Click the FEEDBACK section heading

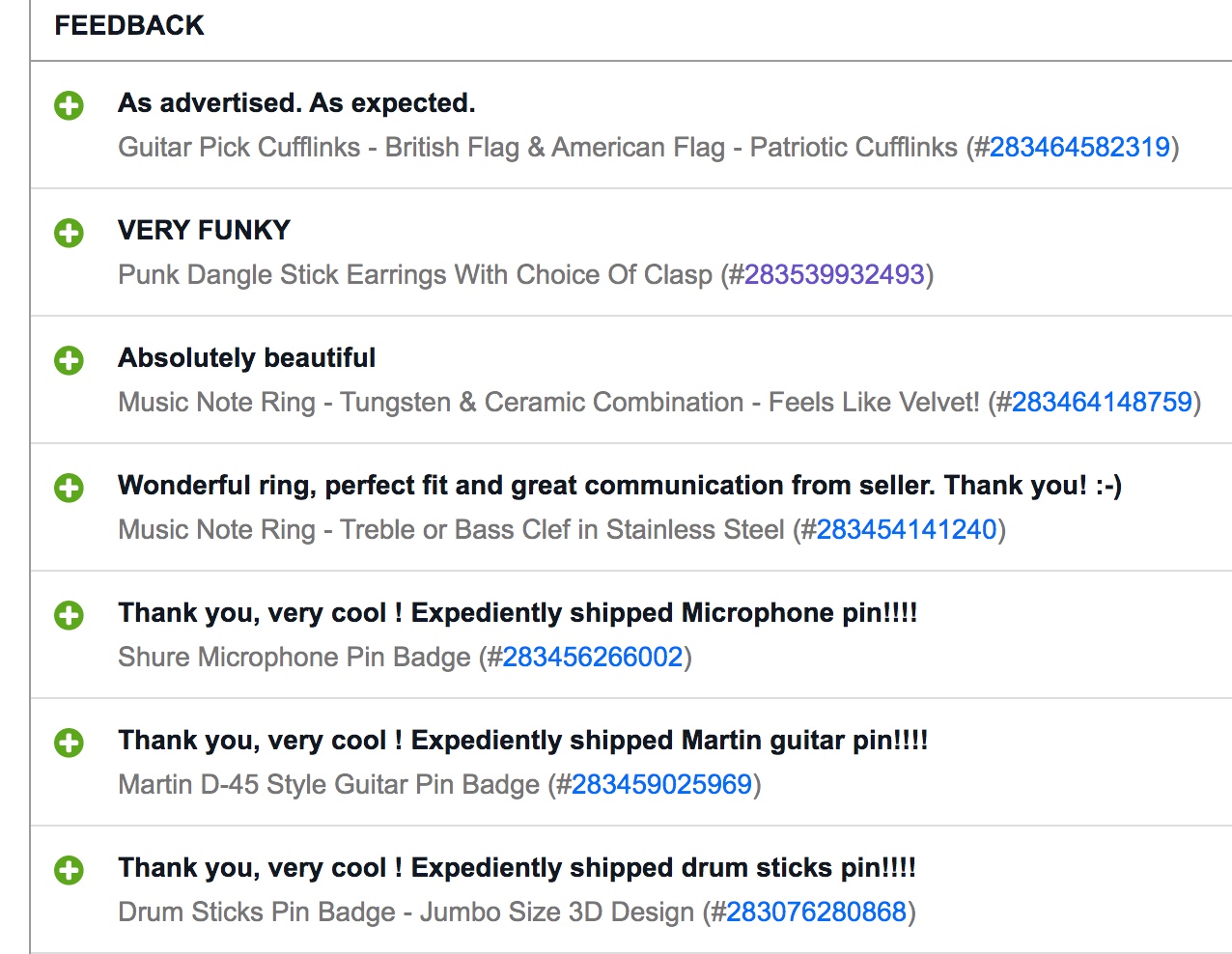pos(129,25)
